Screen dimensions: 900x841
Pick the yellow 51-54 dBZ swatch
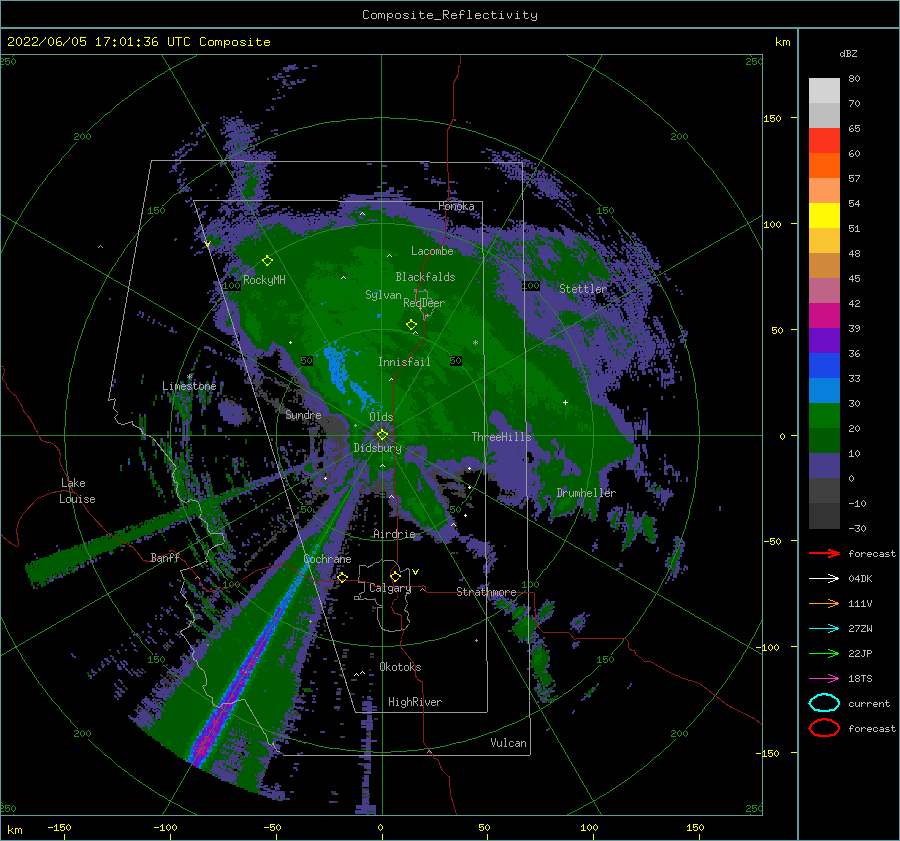(824, 216)
